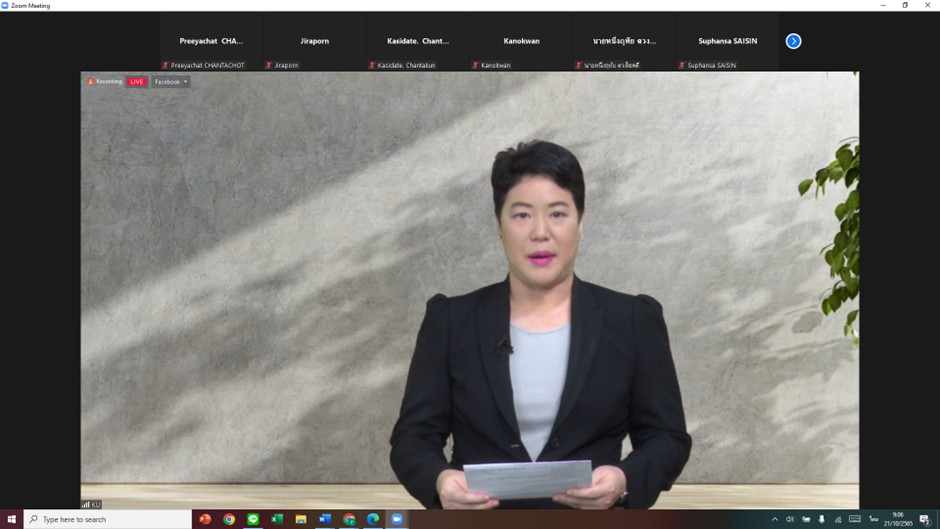The image size is (940, 529).
Task: Open the taskbar clock and date
Action: pos(897,519)
